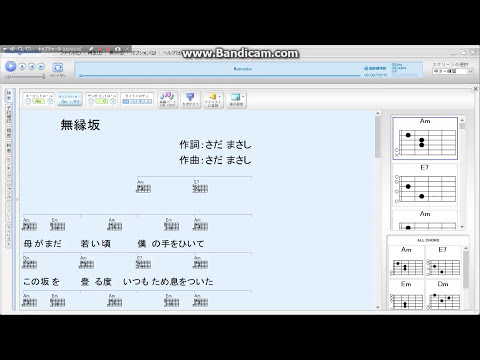Open the Playback menu

tap(95, 53)
